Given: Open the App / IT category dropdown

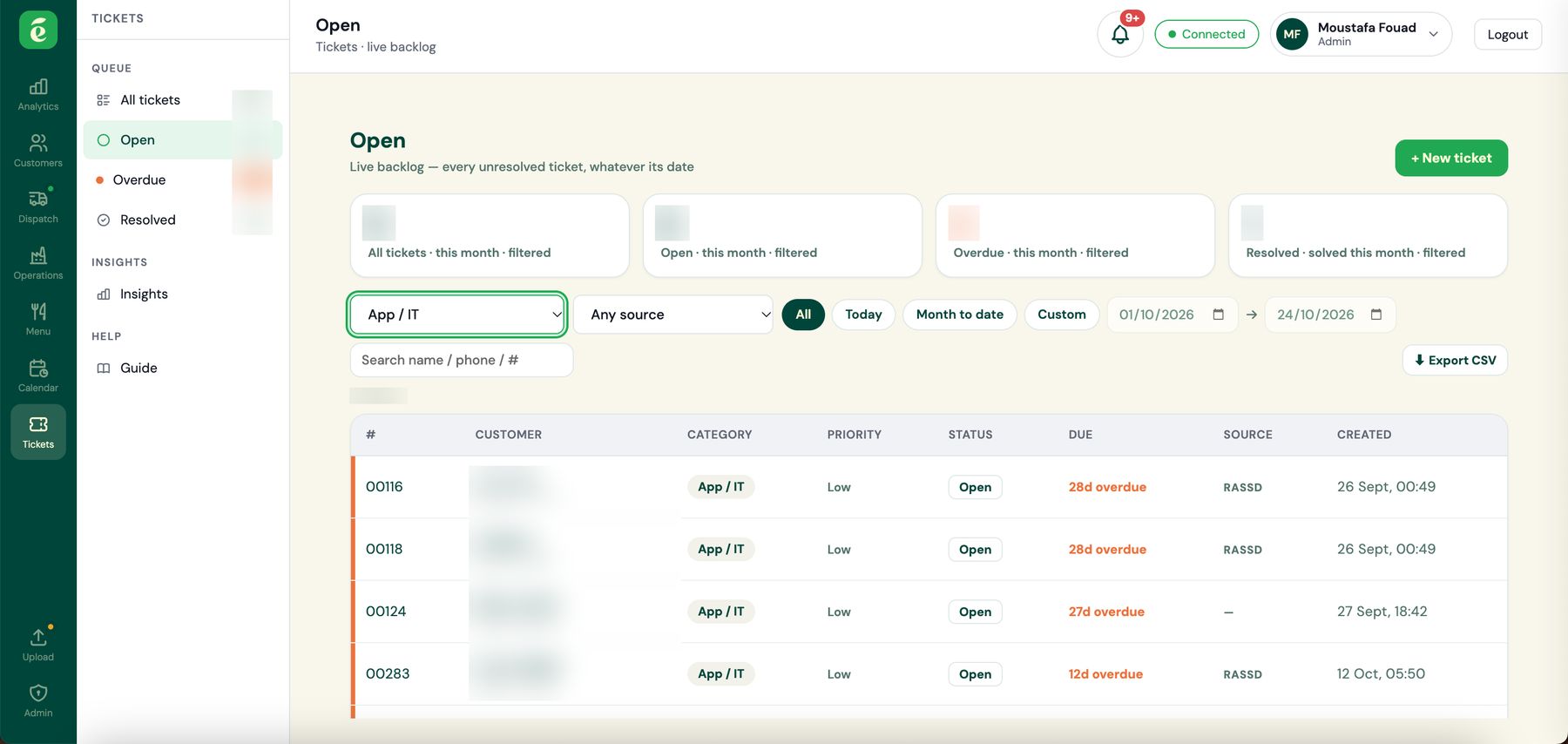Looking at the screenshot, I should (x=457, y=315).
